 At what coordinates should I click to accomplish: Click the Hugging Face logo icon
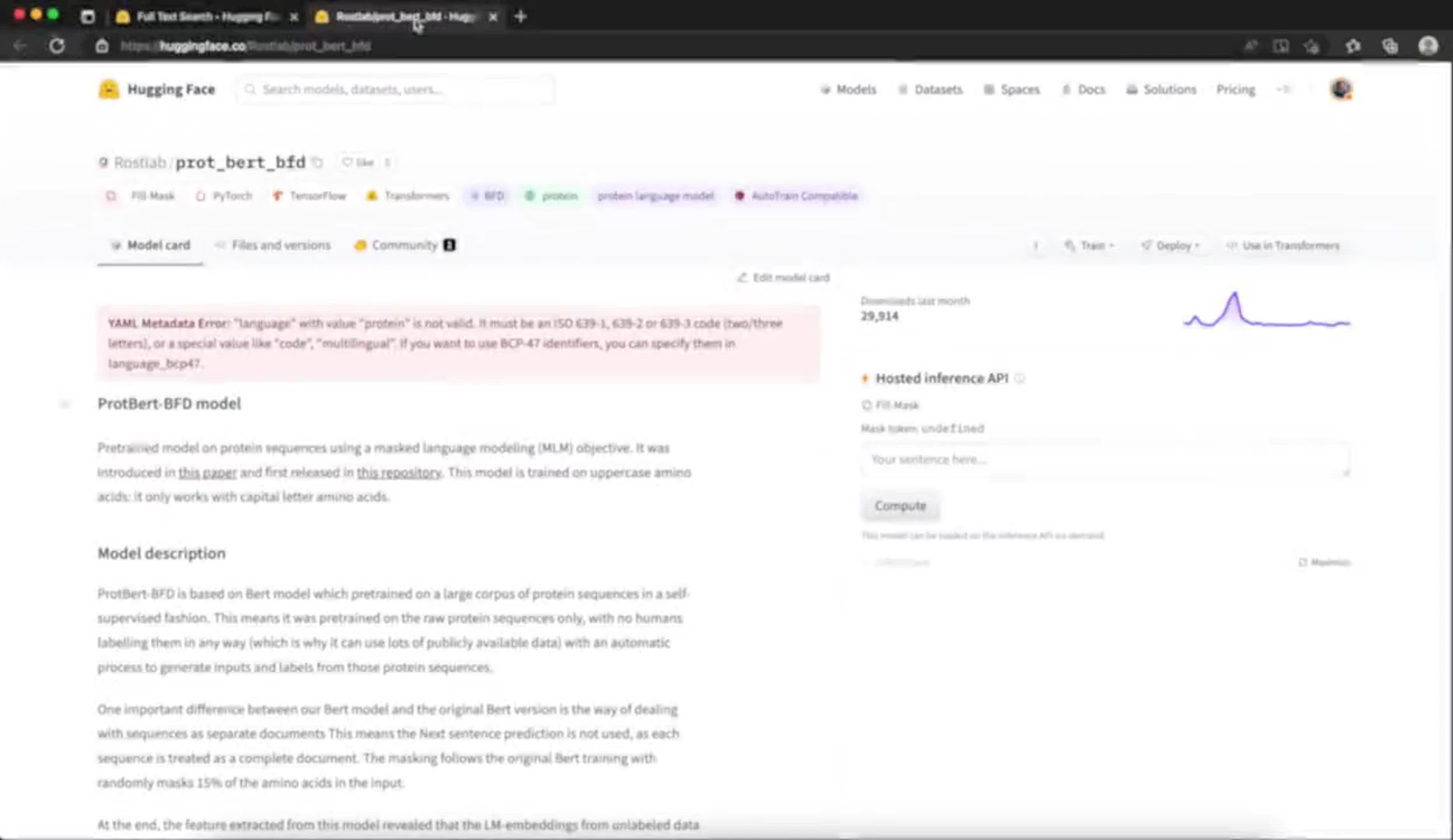(109, 89)
